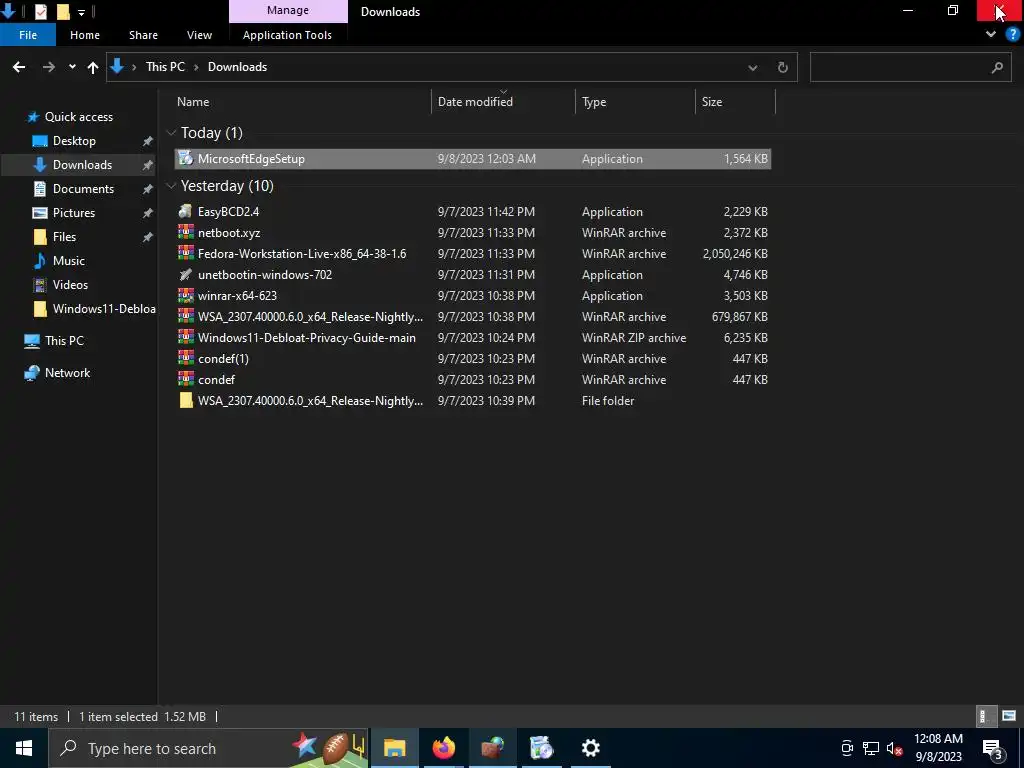This screenshot has width=1024, height=768.
Task: Click the WSA File folder icon
Action: click(x=185, y=400)
